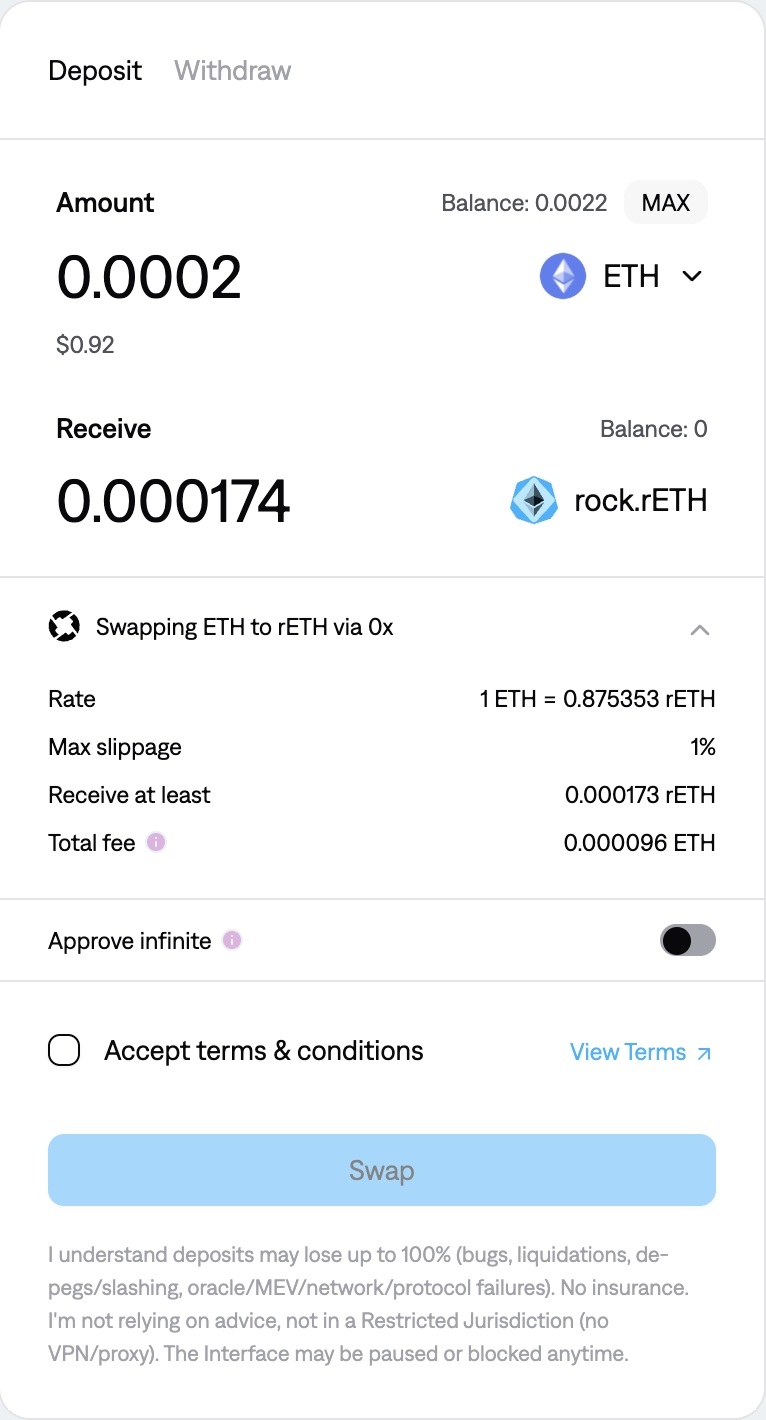Screen dimensions: 766x1420
Task: Click the 0x protocol swap icon
Action: point(64,628)
